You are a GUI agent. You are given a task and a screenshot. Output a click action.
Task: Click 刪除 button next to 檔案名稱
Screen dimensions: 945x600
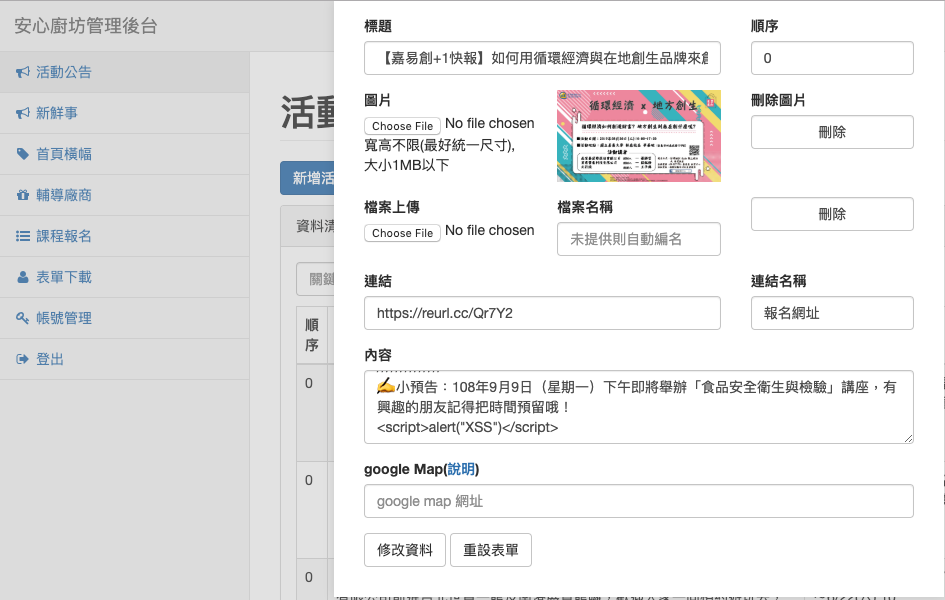(832, 214)
